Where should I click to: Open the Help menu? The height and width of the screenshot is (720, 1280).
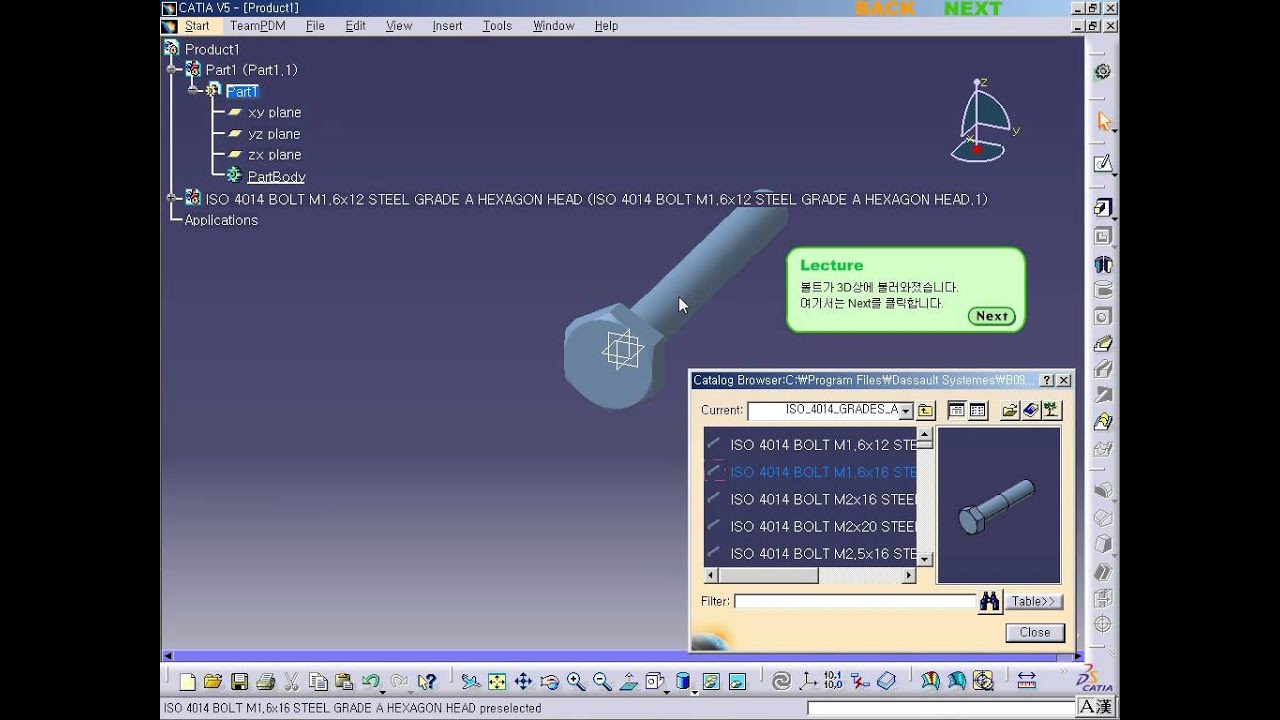606,26
